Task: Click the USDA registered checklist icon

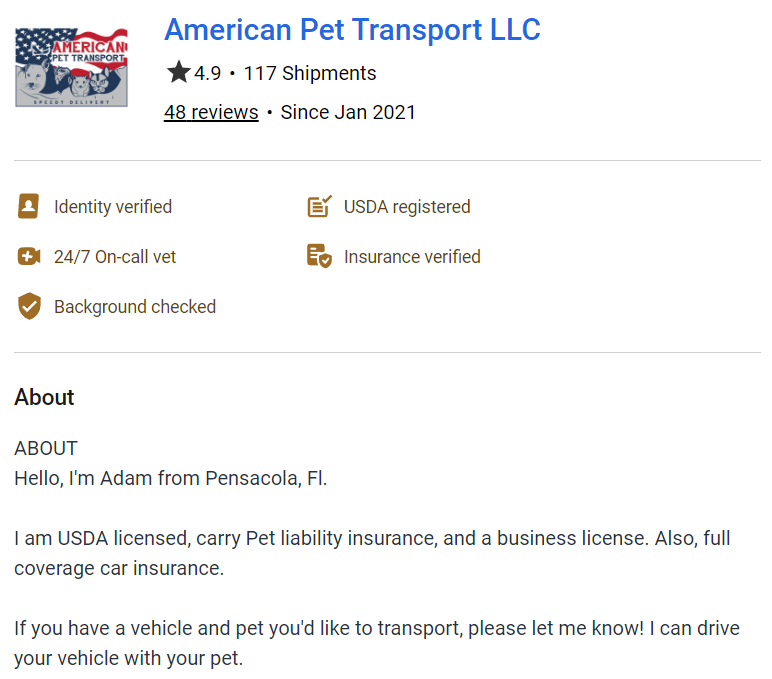Action: (x=320, y=206)
